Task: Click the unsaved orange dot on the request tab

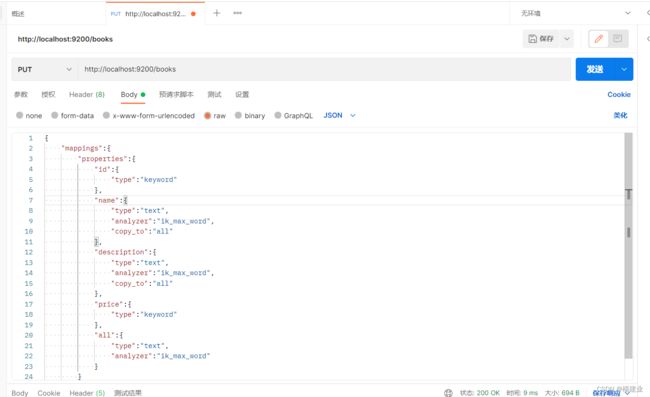Action: click(x=193, y=14)
